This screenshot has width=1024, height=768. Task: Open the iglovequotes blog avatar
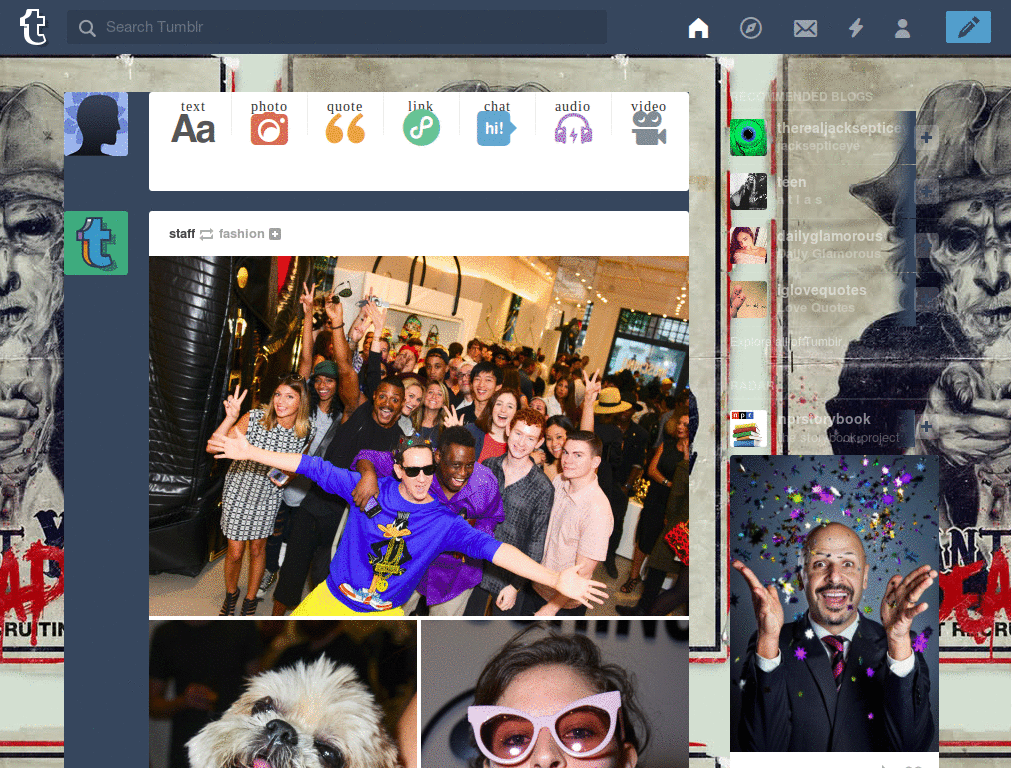click(748, 299)
